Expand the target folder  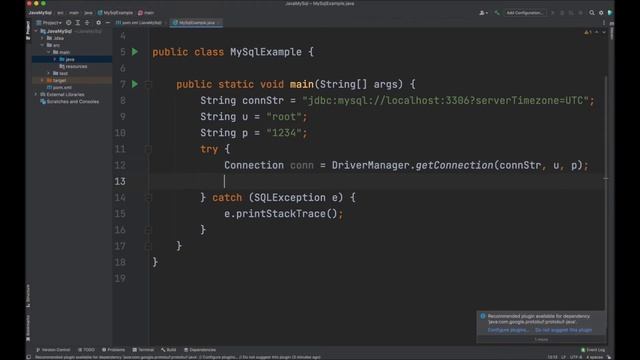click(x=42, y=80)
